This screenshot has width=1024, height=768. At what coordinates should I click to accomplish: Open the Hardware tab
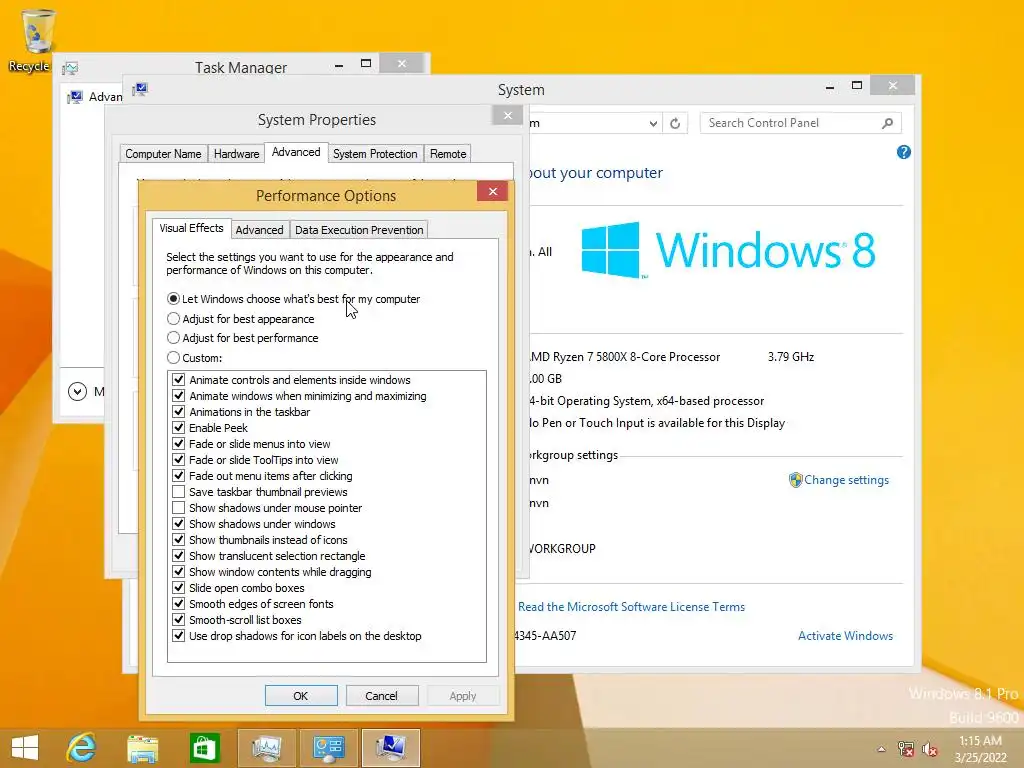coord(236,154)
